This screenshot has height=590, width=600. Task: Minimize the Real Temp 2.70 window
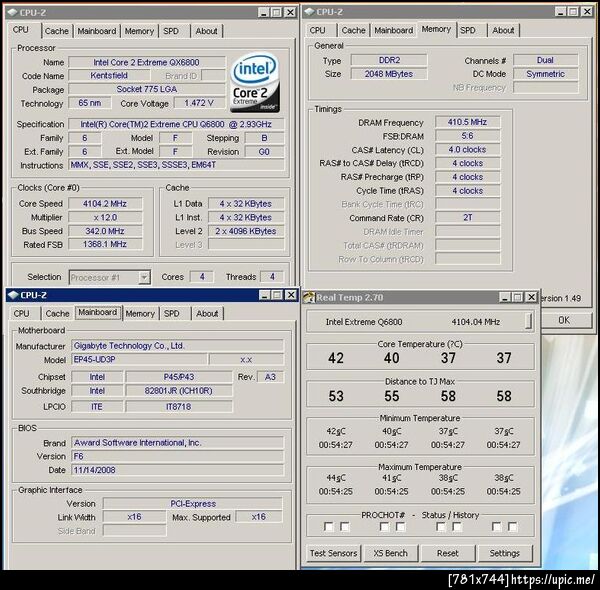coord(505,297)
